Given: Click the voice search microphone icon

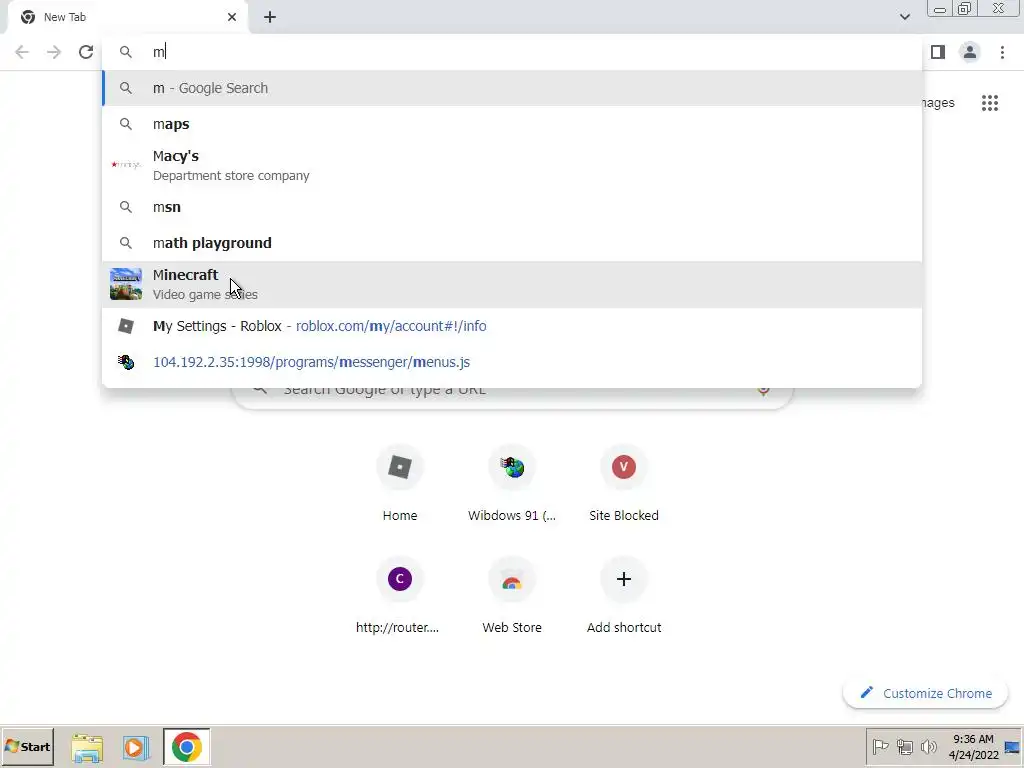Looking at the screenshot, I should pos(763,390).
